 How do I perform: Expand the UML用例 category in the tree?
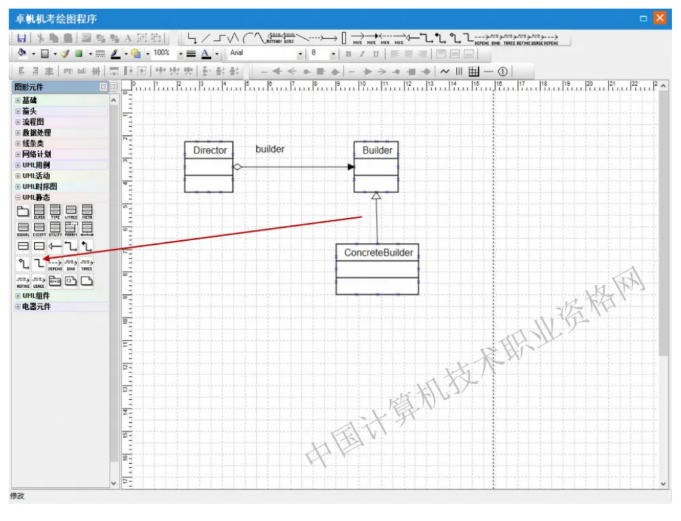tap(36, 165)
